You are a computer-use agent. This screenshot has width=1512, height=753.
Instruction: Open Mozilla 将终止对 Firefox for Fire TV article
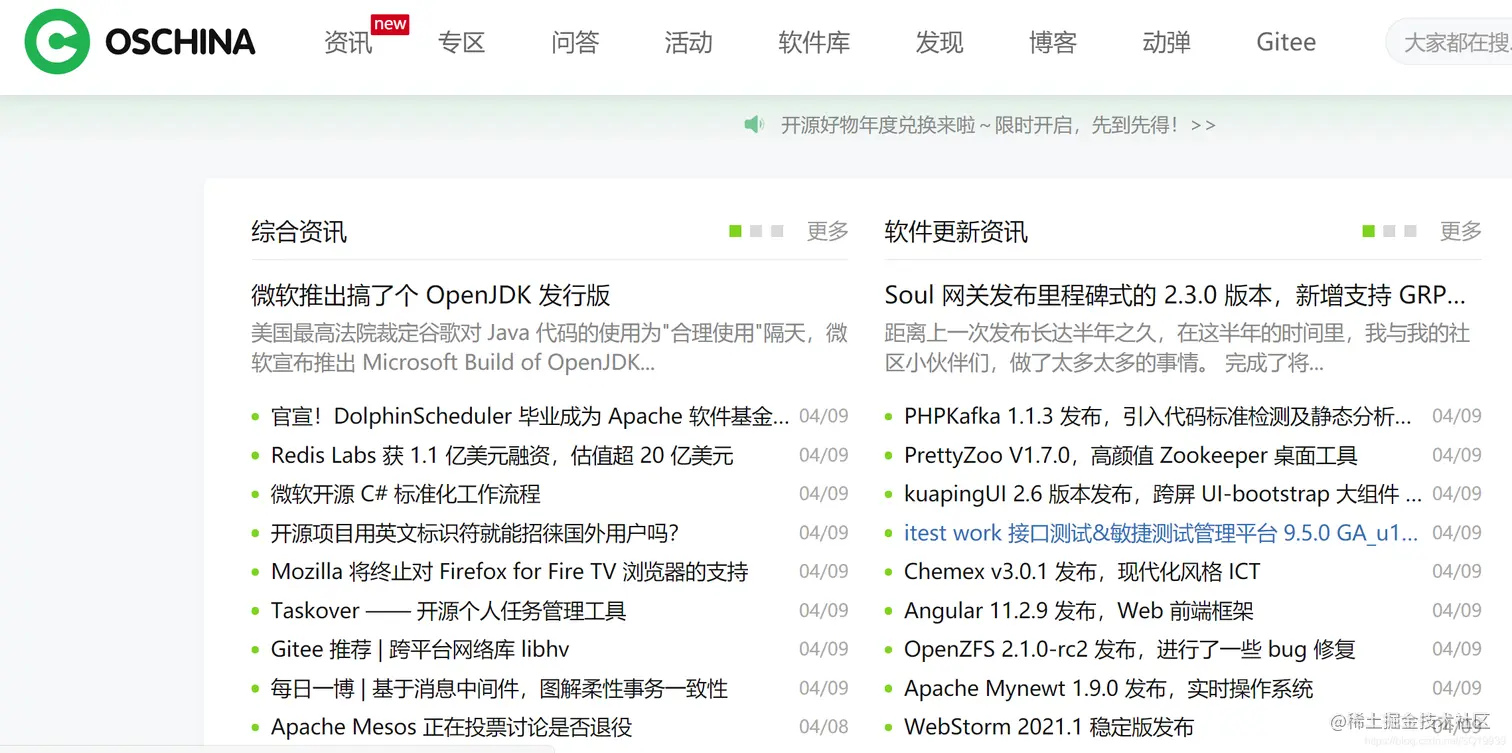pos(510,572)
